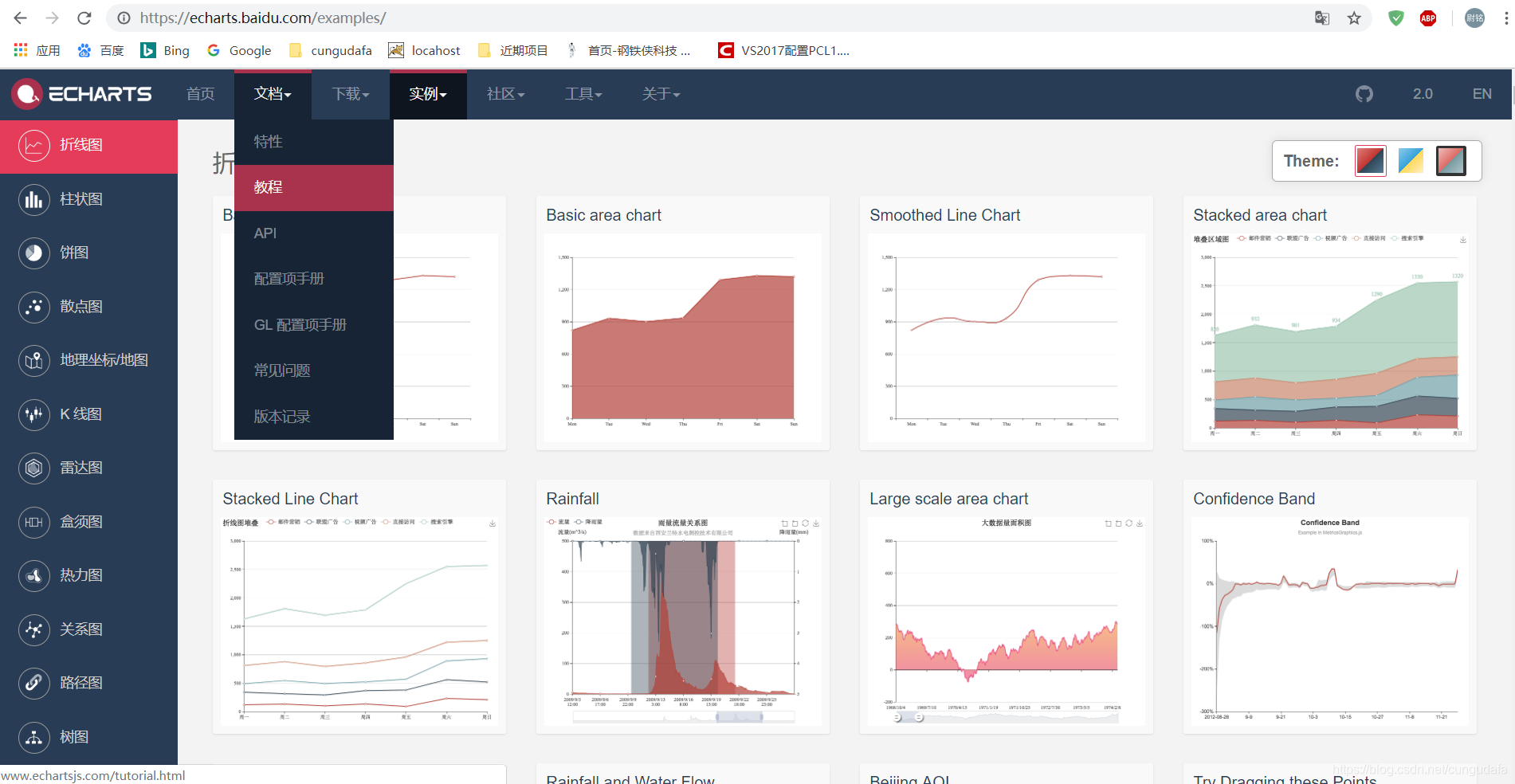Switch to version 2.0 link
Viewport: 1515px width, 784px height.
(x=1423, y=94)
